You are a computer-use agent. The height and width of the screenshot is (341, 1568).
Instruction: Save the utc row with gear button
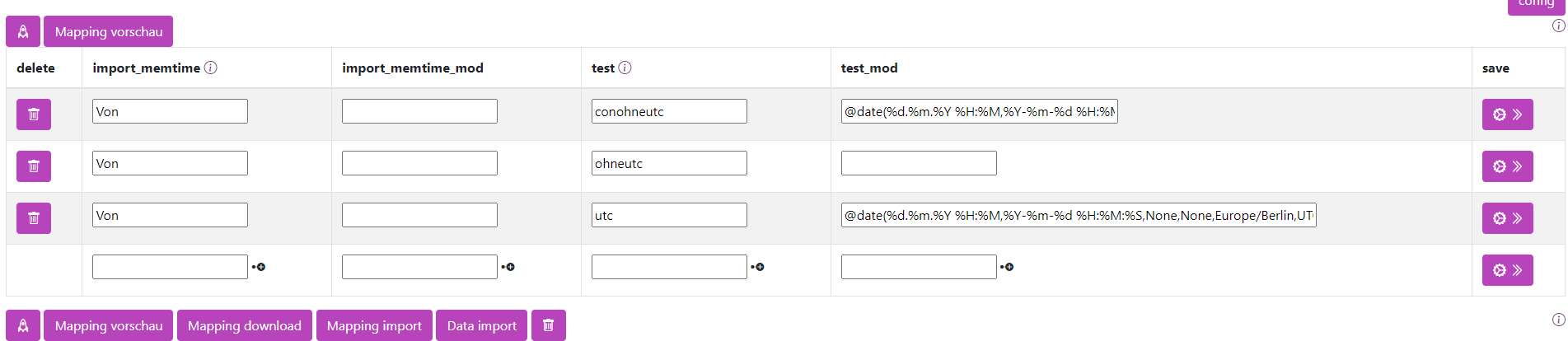1507,218
